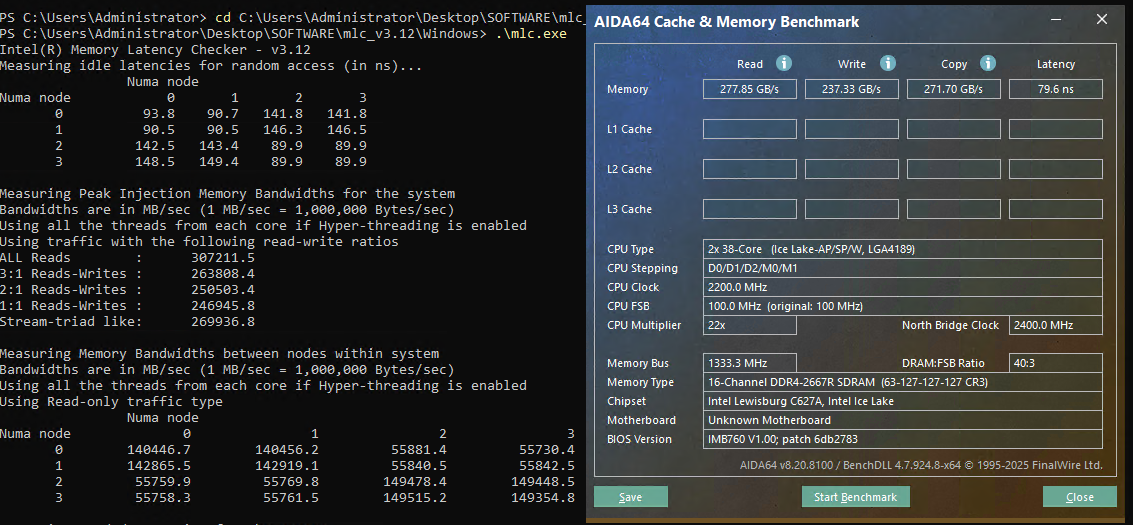Image resolution: width=1133 pixels, height=525 pixels.
Task: Click CPU FSB value 100.0 MHz
Action: (x=903, y=306)
